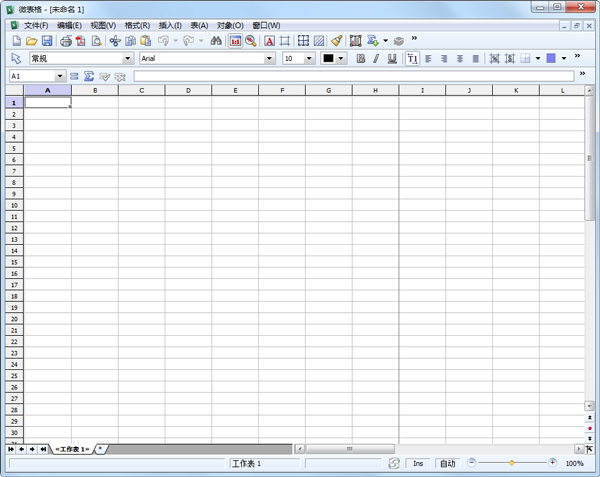Click the AutoSum (sigma) icon

(x=88, y=76)
